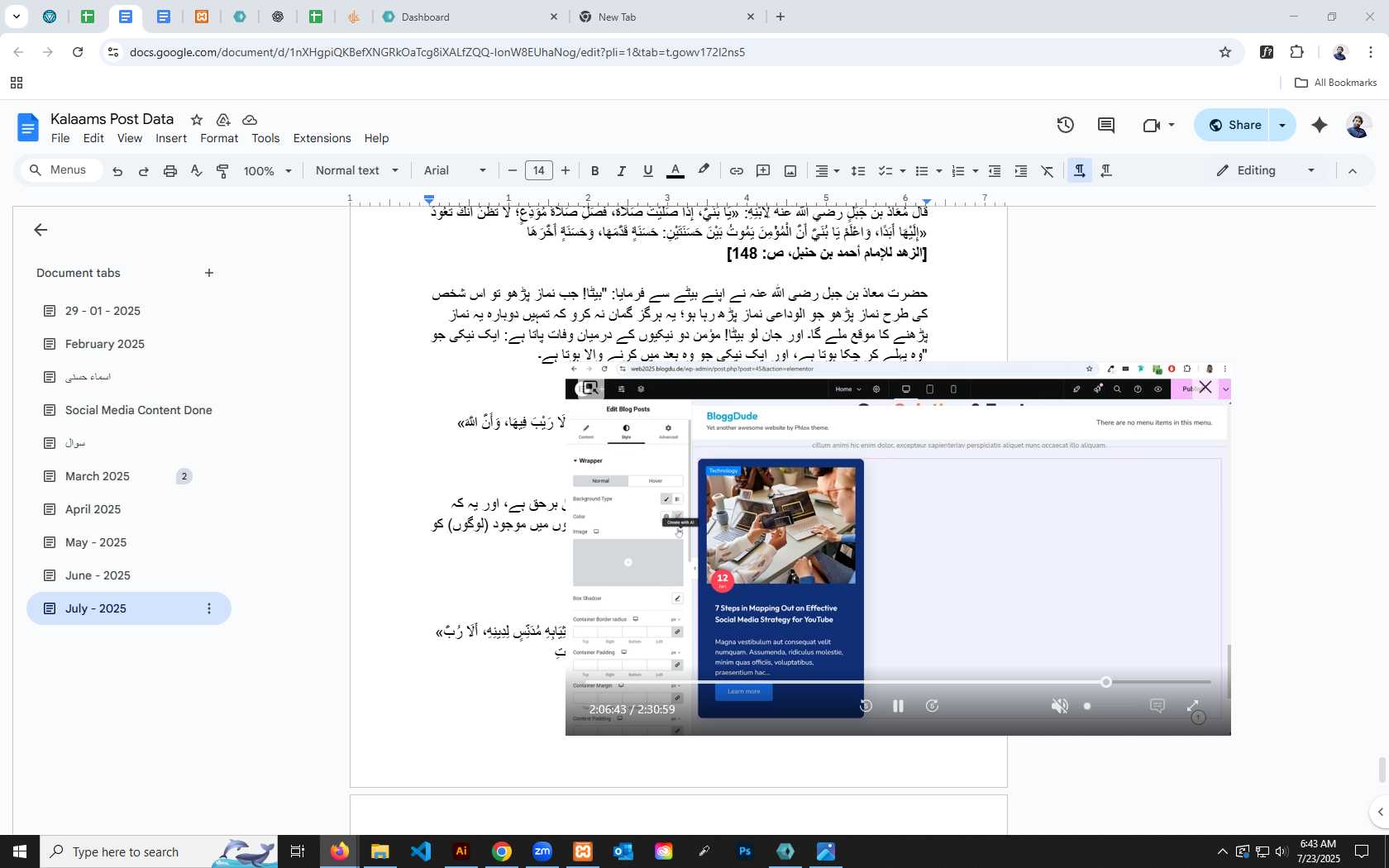Expand bulleted list options arrow

[938, 171]
